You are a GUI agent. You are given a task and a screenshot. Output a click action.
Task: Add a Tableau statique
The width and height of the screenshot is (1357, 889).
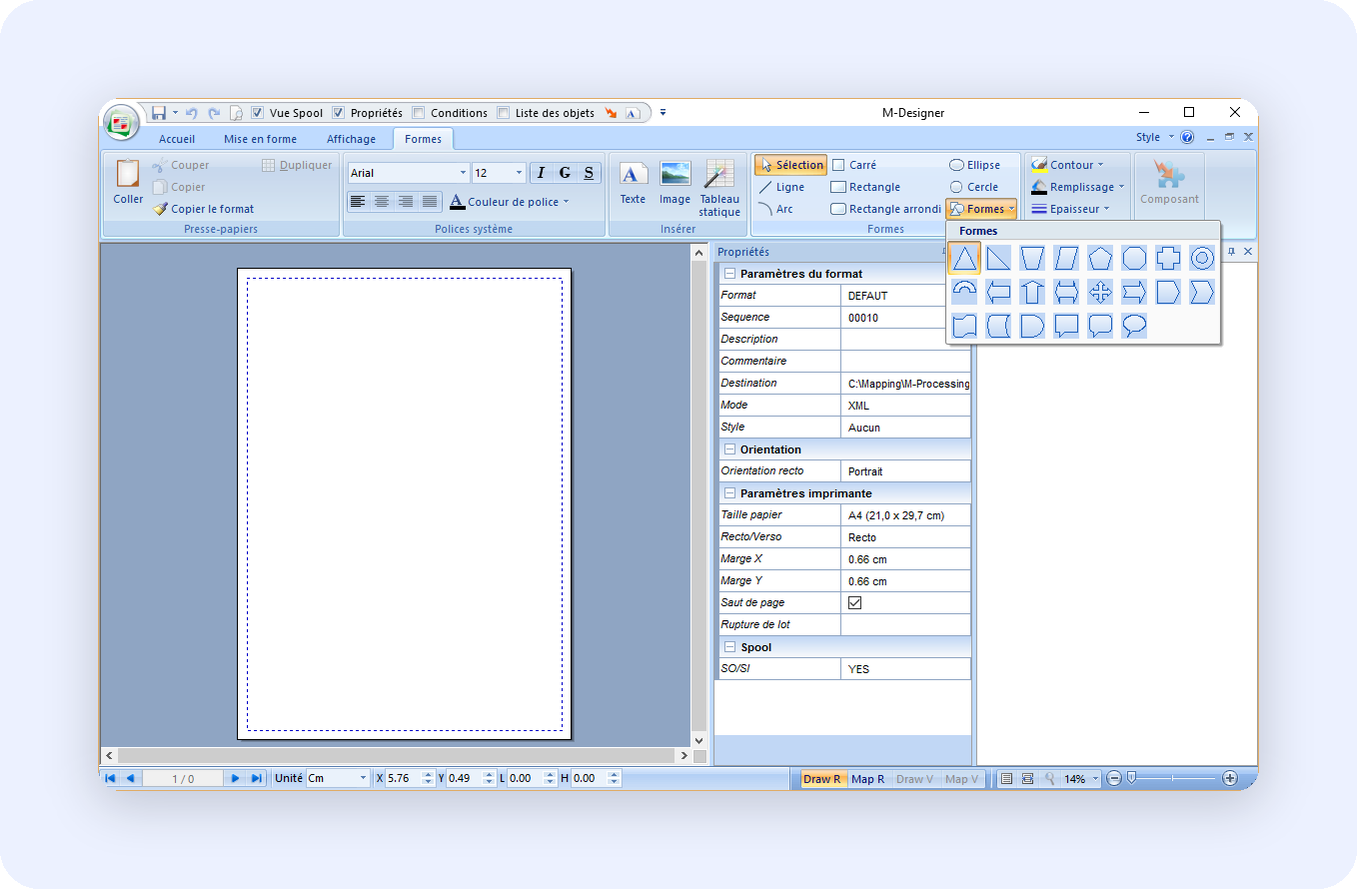point(719,189)
